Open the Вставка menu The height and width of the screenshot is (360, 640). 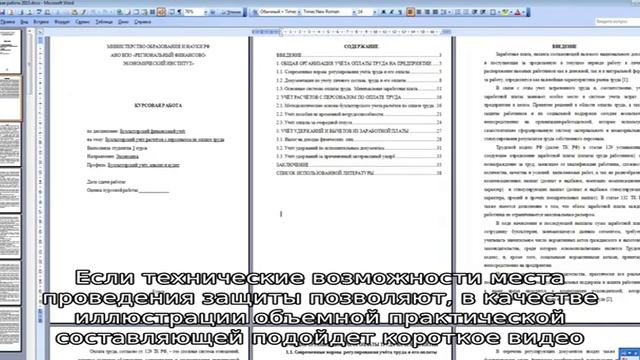pos(41,22)
